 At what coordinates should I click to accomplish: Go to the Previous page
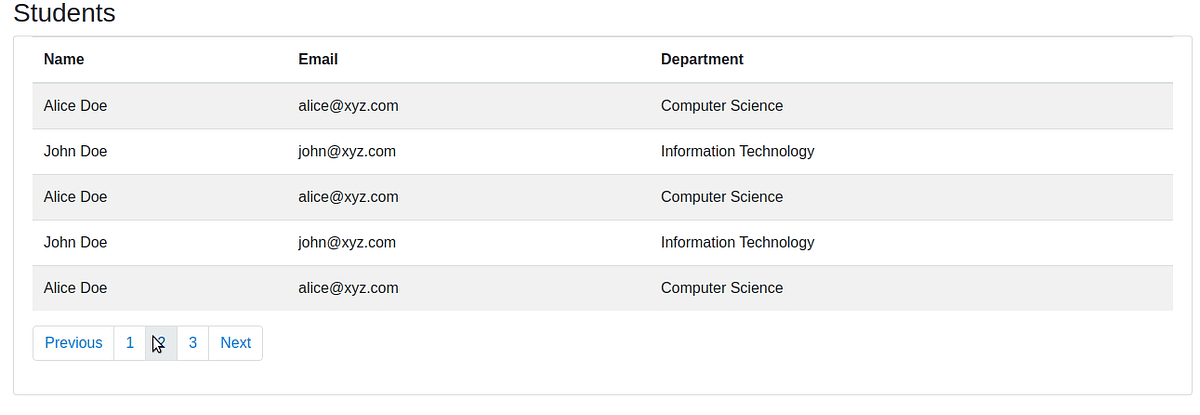click(73, 343)
